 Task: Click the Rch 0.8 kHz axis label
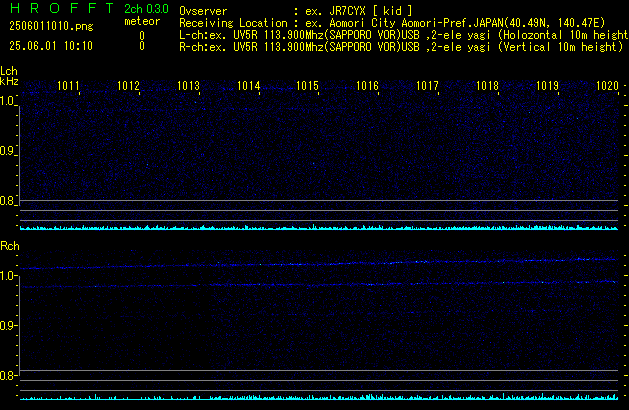pos(7,375)
